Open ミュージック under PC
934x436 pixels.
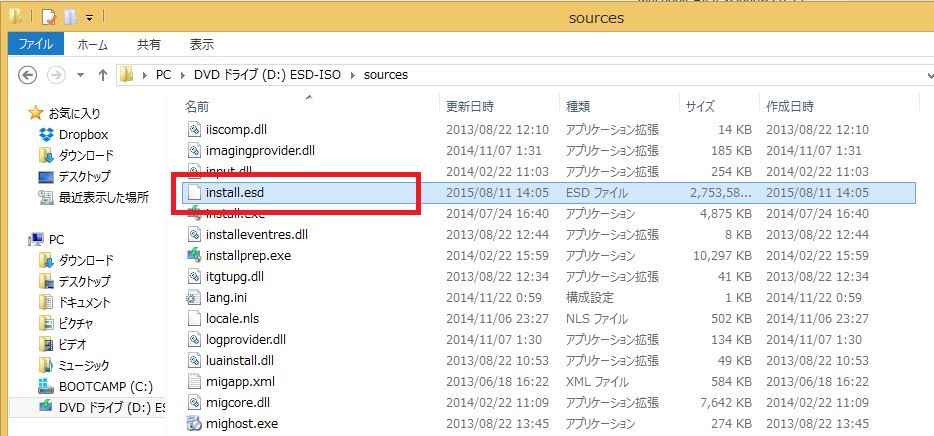pos(84,365)
